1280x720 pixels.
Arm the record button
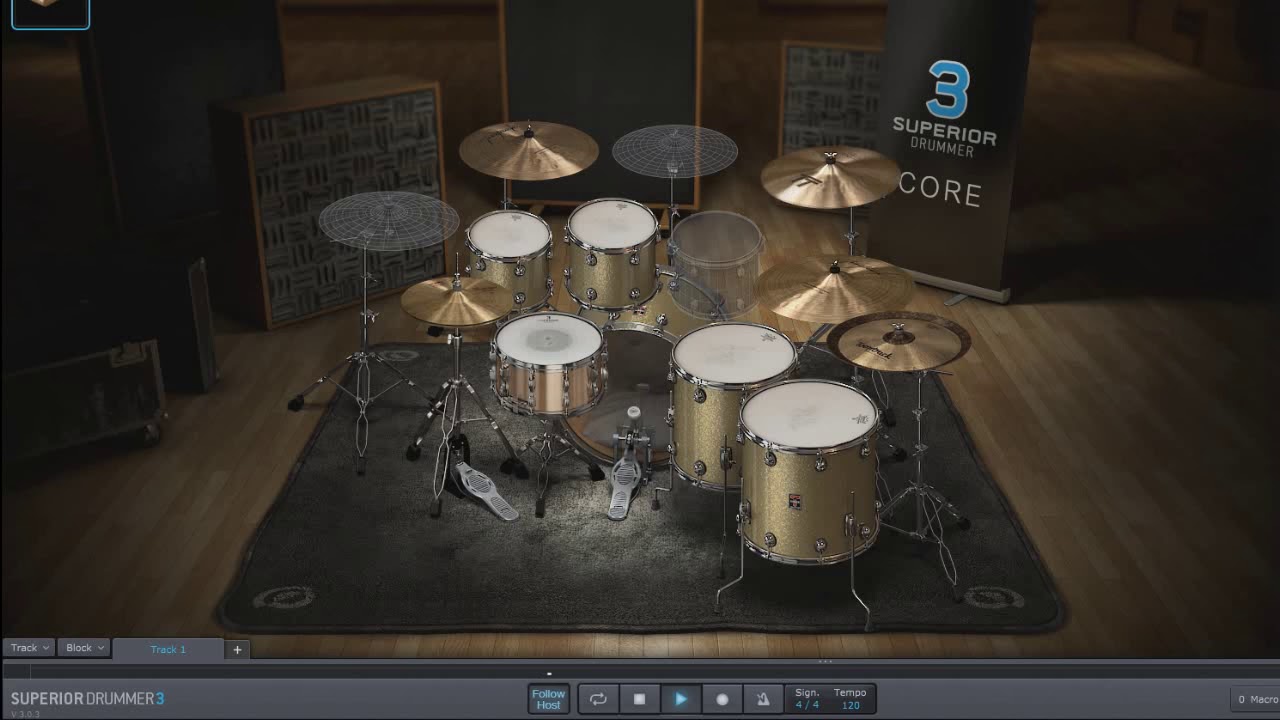click(x=722, y=699)
